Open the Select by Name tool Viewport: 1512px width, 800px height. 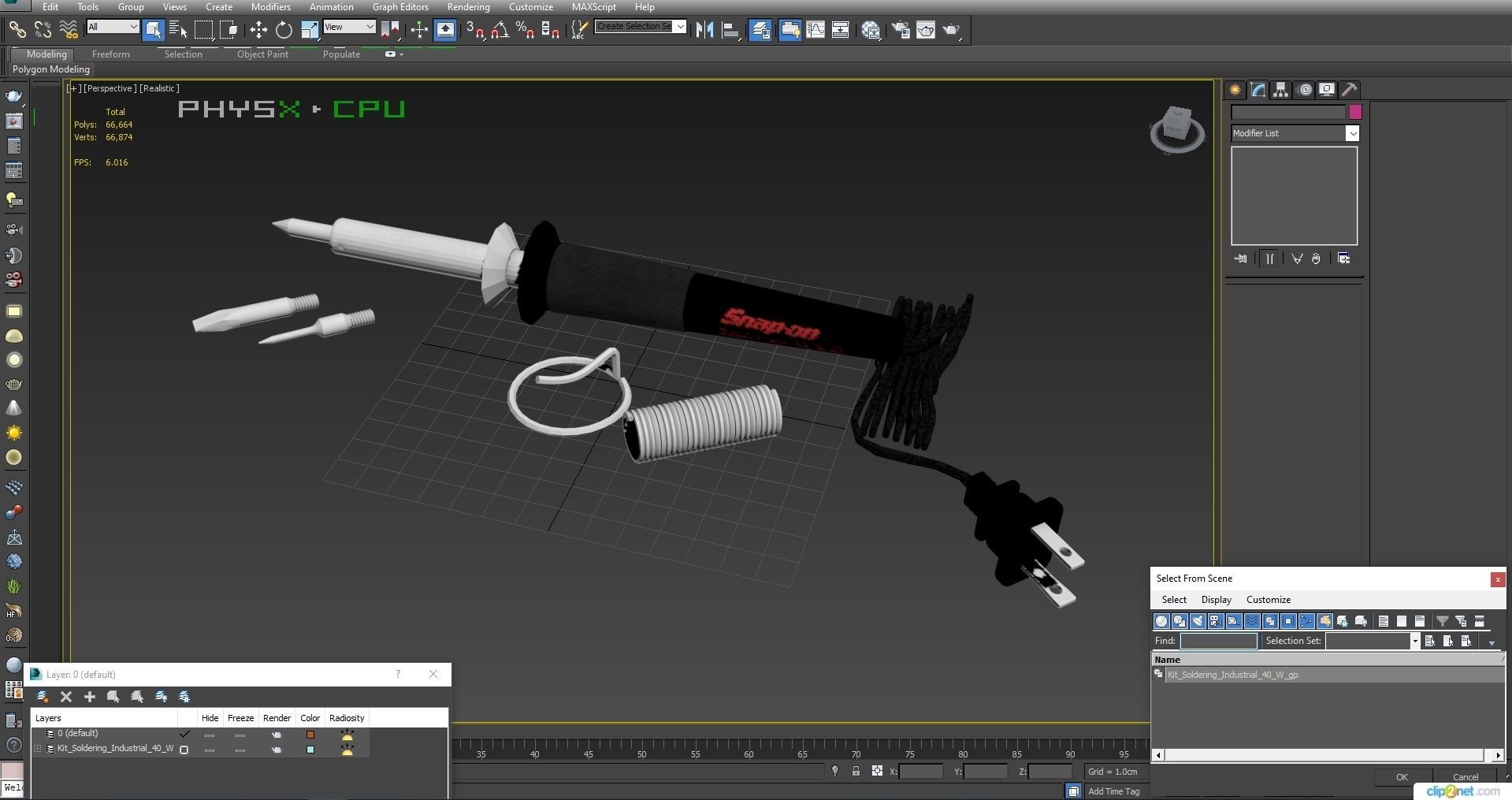click(178, 30)
